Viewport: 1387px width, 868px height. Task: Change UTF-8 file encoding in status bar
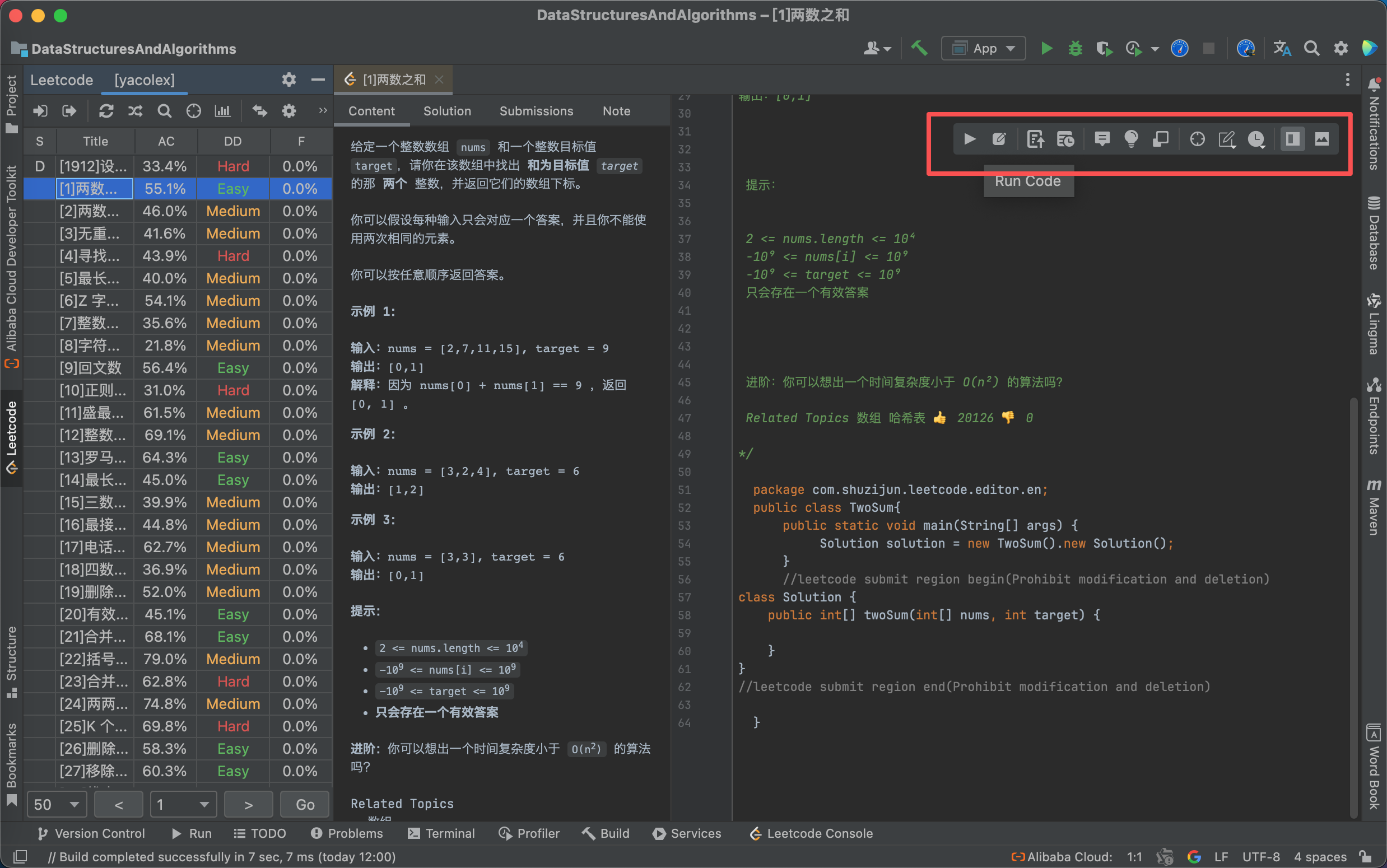1261,856
